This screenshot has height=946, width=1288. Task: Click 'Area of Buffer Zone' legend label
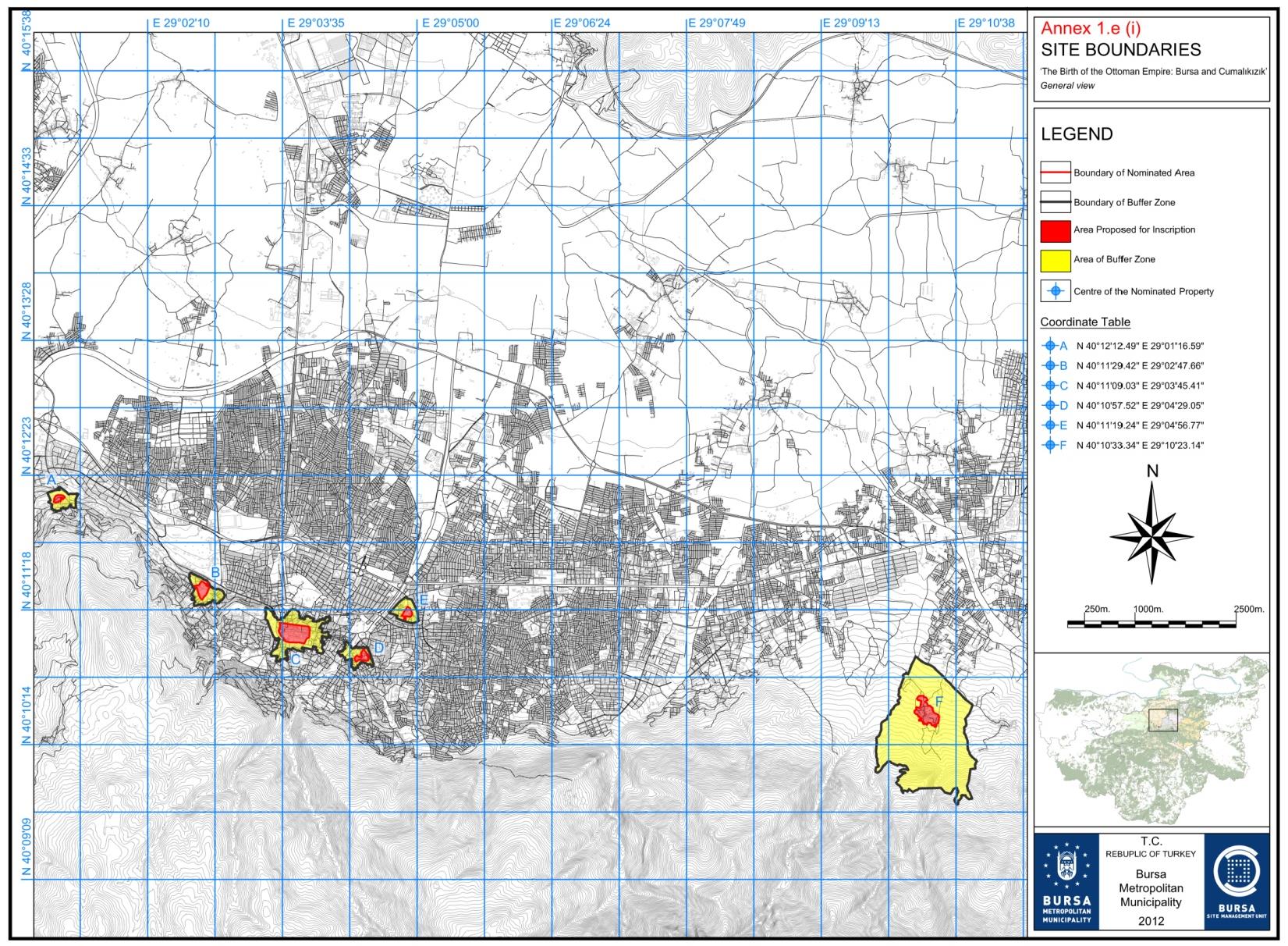pos(1114,259)
